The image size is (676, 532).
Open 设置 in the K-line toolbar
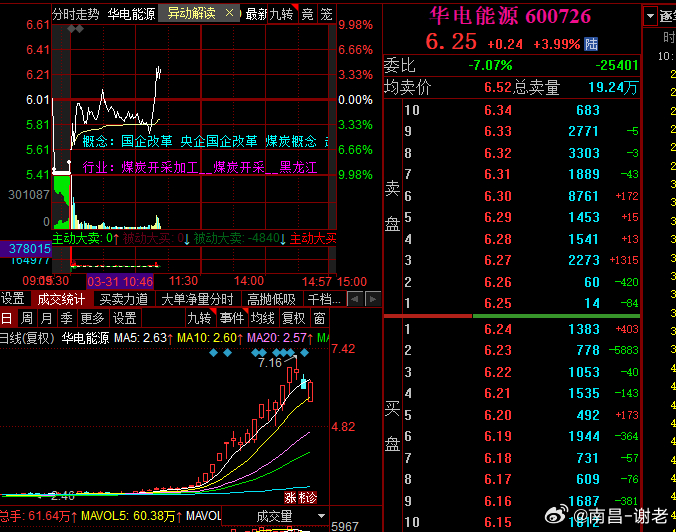(x=125, y=318)
